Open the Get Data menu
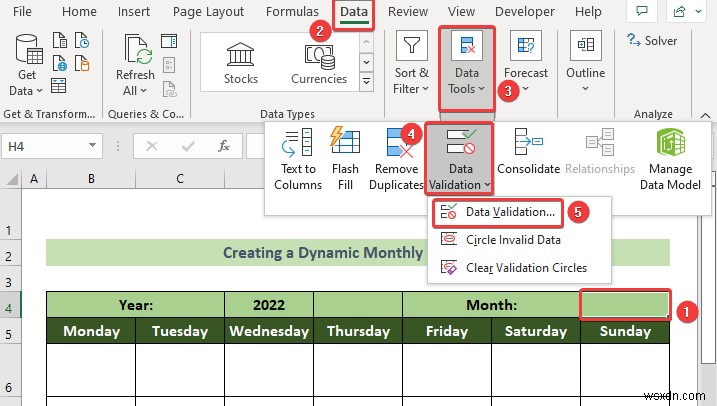Viewport: 717px width, 406px height. pyautogui.click(x=27, y=64)
